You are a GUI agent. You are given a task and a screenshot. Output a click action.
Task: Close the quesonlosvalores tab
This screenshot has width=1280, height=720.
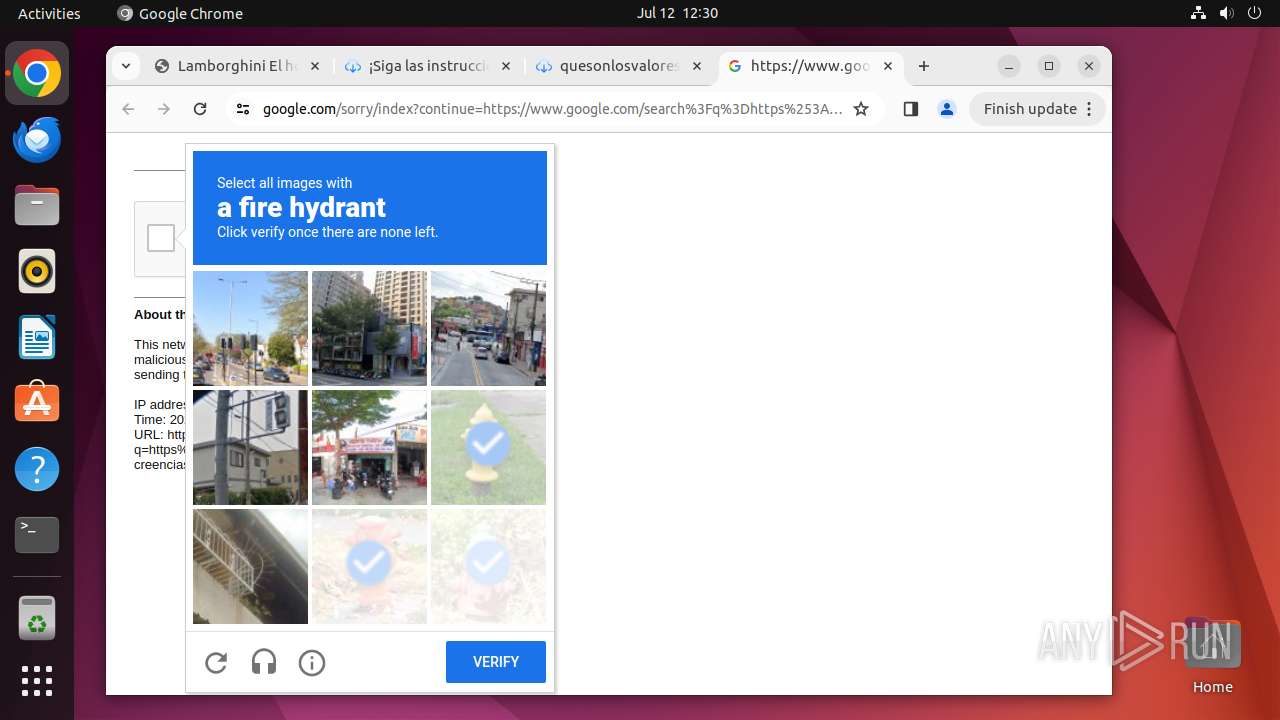[697, 66]
